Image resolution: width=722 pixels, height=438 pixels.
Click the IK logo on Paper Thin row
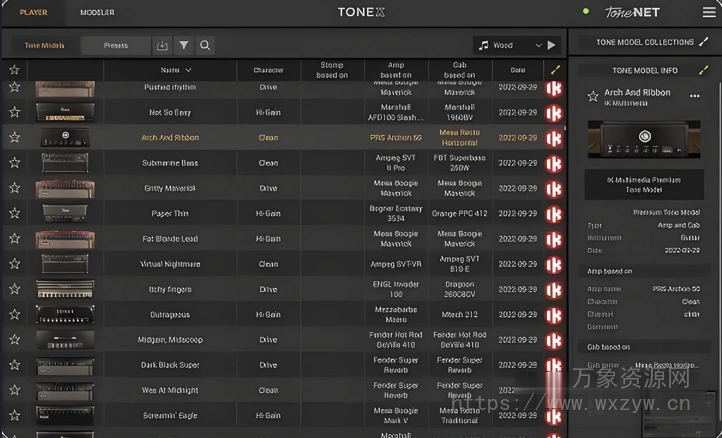[554, 214]
